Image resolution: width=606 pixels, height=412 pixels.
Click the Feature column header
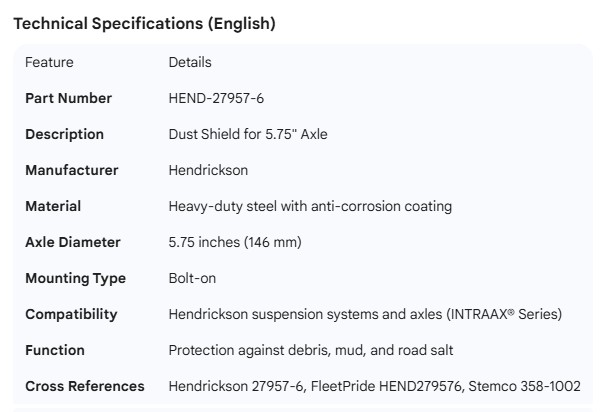[x=49, y=62]
